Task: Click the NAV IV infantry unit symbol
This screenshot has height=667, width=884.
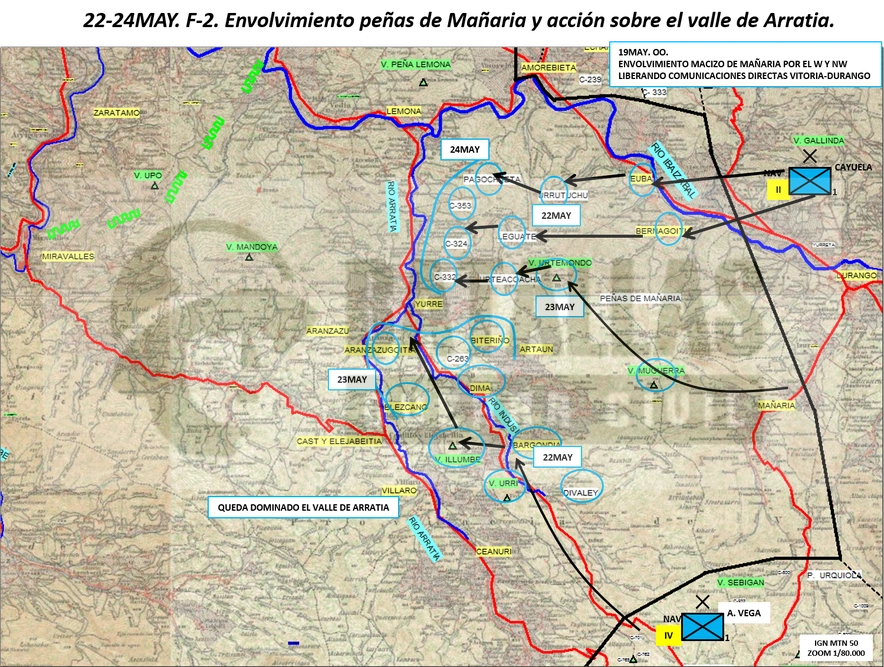Action: point(702,627)
